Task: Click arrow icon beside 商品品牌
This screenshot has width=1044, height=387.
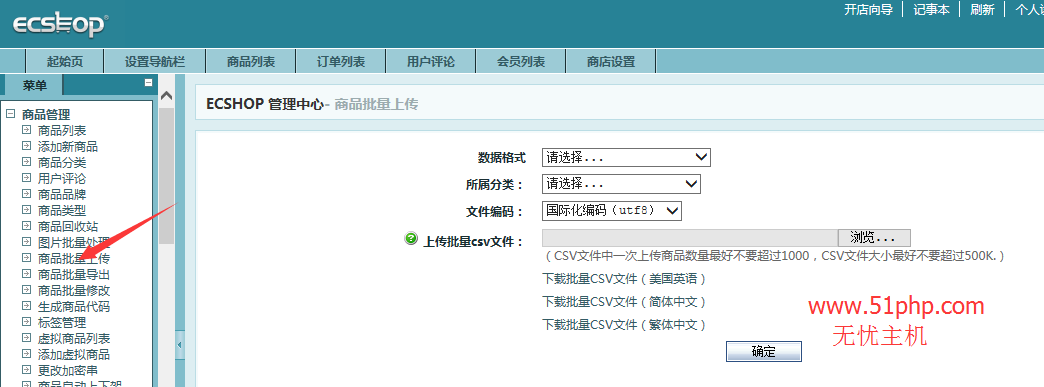Action: (x=26, y=194)
